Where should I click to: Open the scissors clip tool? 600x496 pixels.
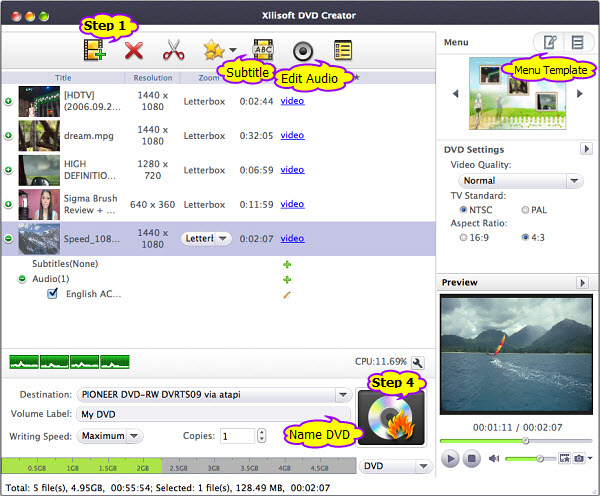point(173,50)
